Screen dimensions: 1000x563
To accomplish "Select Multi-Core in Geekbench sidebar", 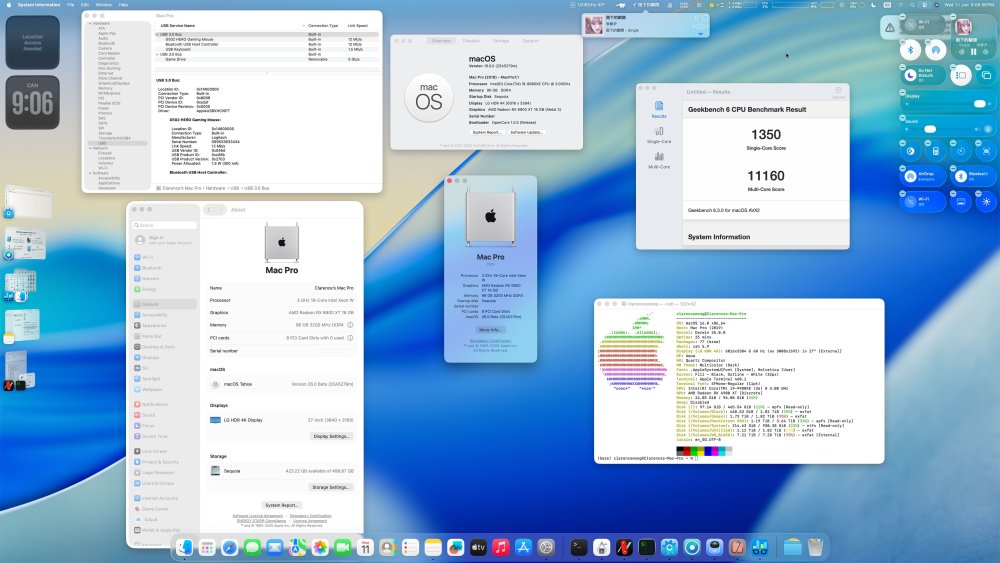I will pos(659,160).
